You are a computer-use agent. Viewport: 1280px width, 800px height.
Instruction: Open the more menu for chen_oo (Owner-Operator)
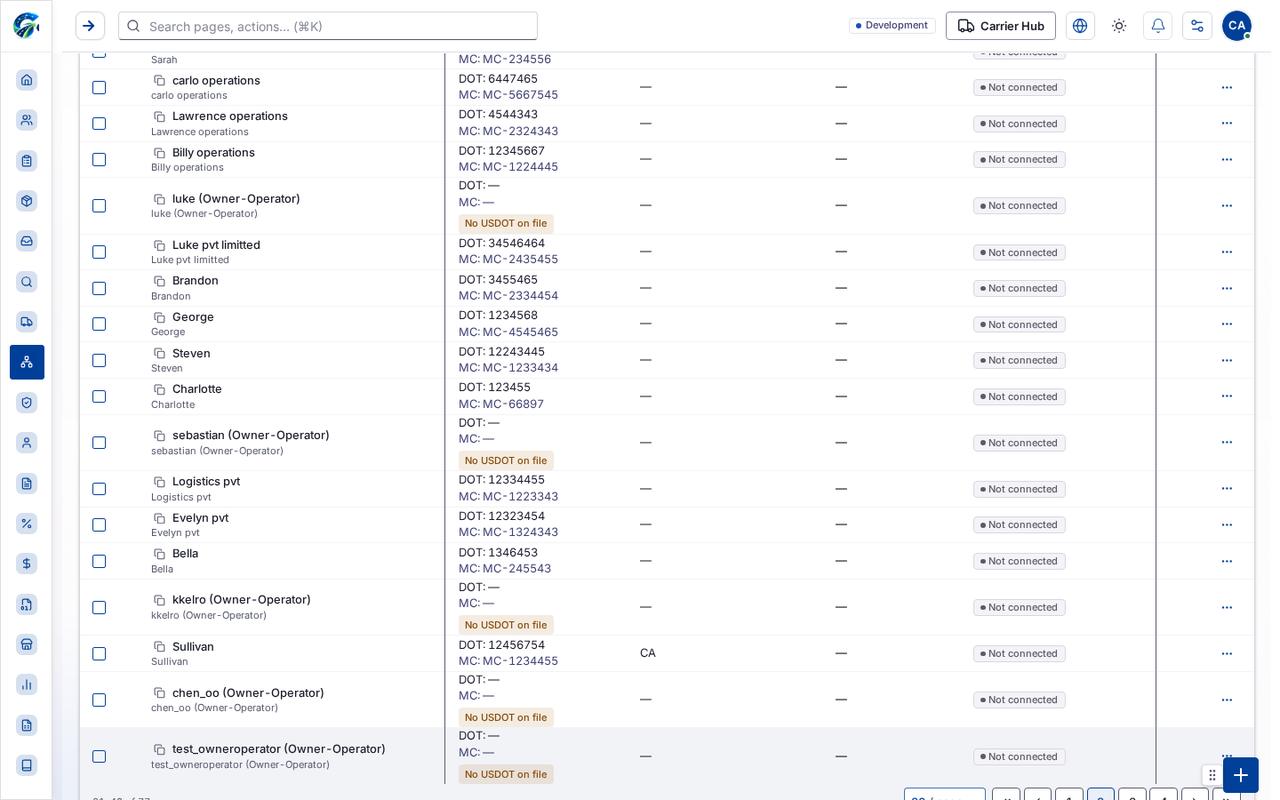(x=1227, y=700)
